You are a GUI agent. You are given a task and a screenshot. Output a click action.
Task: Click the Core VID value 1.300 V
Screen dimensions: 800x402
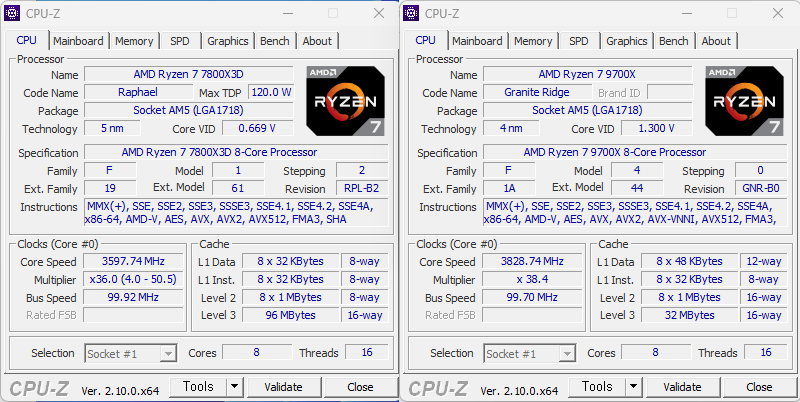[x=657, y=128]
